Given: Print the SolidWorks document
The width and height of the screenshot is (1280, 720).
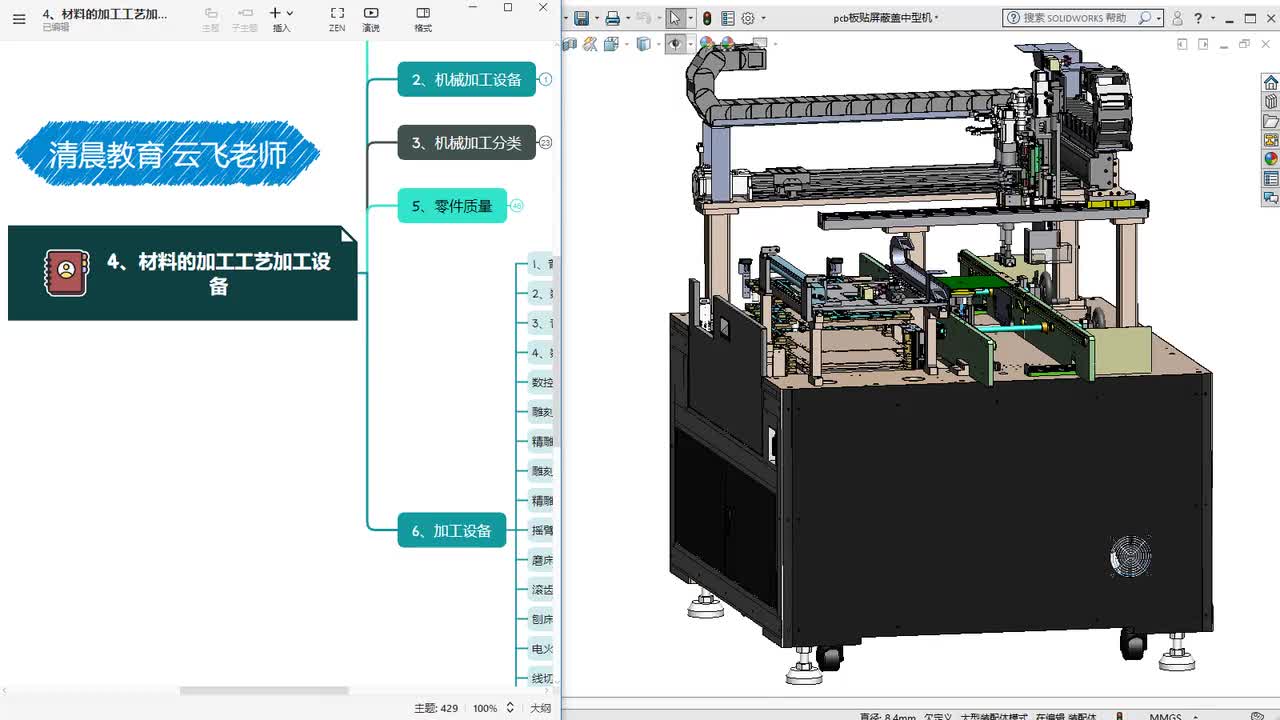Looking at the screenshot, I should [612, 18].
